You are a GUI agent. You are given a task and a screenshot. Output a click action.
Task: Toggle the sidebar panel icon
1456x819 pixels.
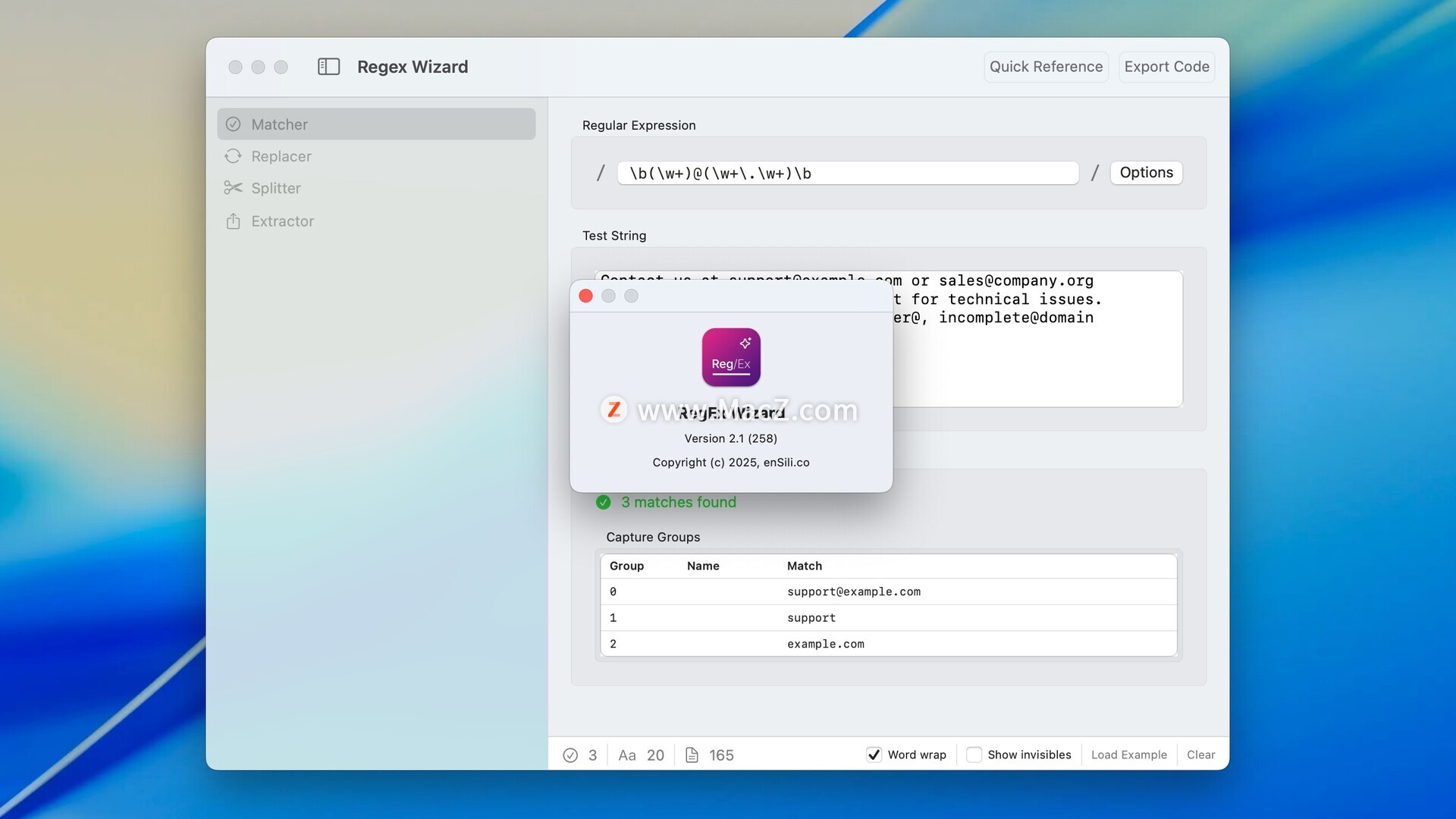coord(328,67)
